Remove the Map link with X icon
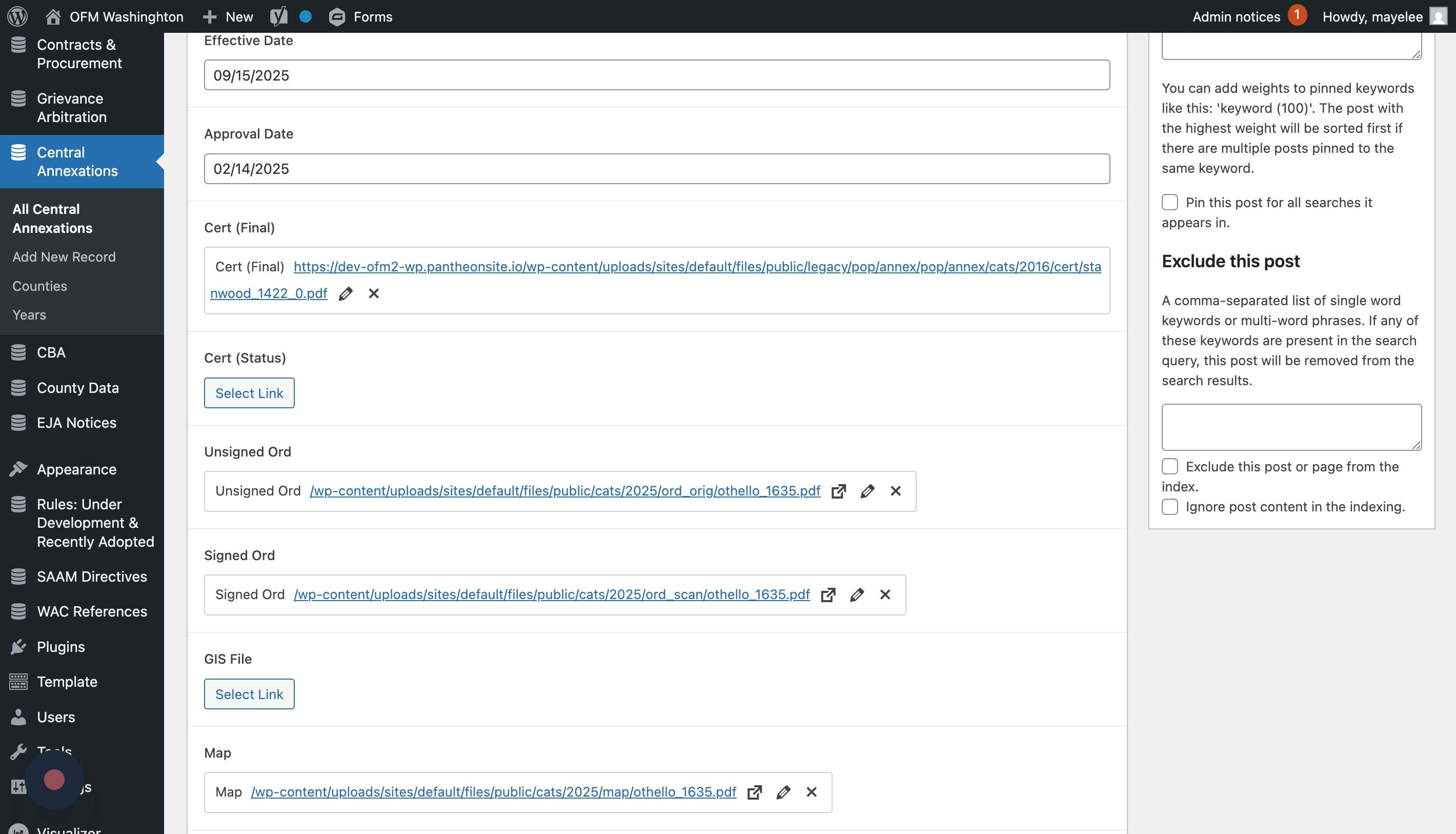 (x=811, y=791)
